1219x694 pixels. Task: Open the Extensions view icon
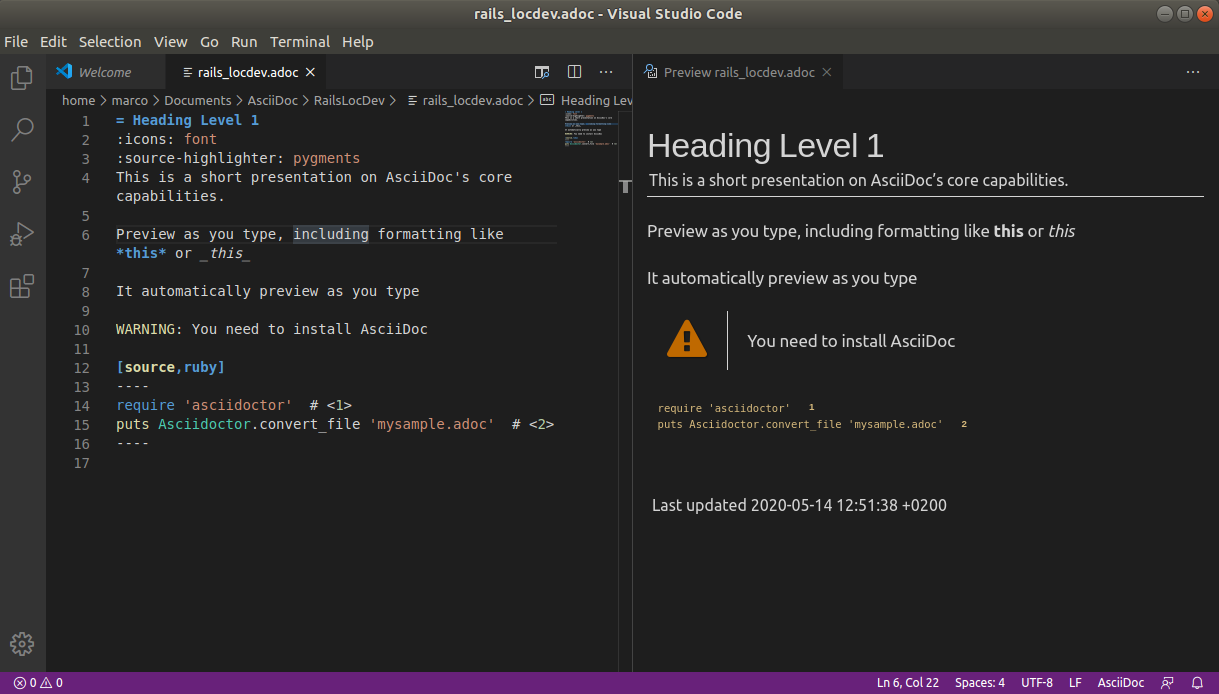(x=21, y=286)
